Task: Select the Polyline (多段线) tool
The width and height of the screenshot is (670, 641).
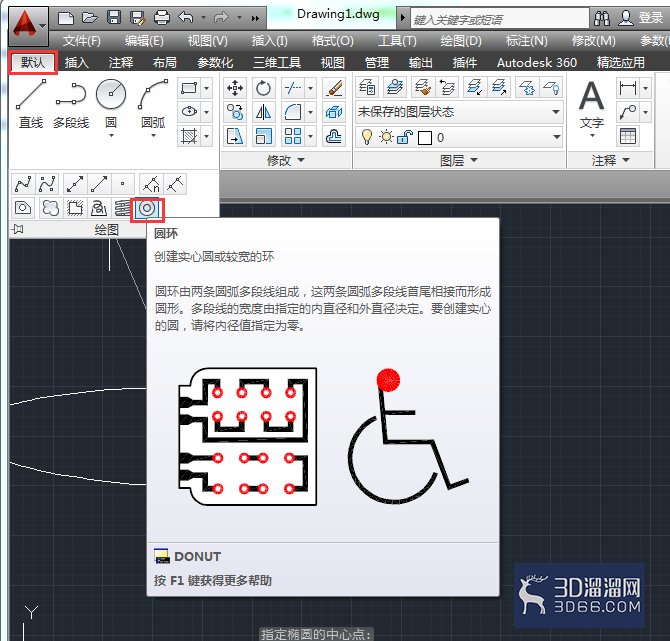Action: point(71,104)
